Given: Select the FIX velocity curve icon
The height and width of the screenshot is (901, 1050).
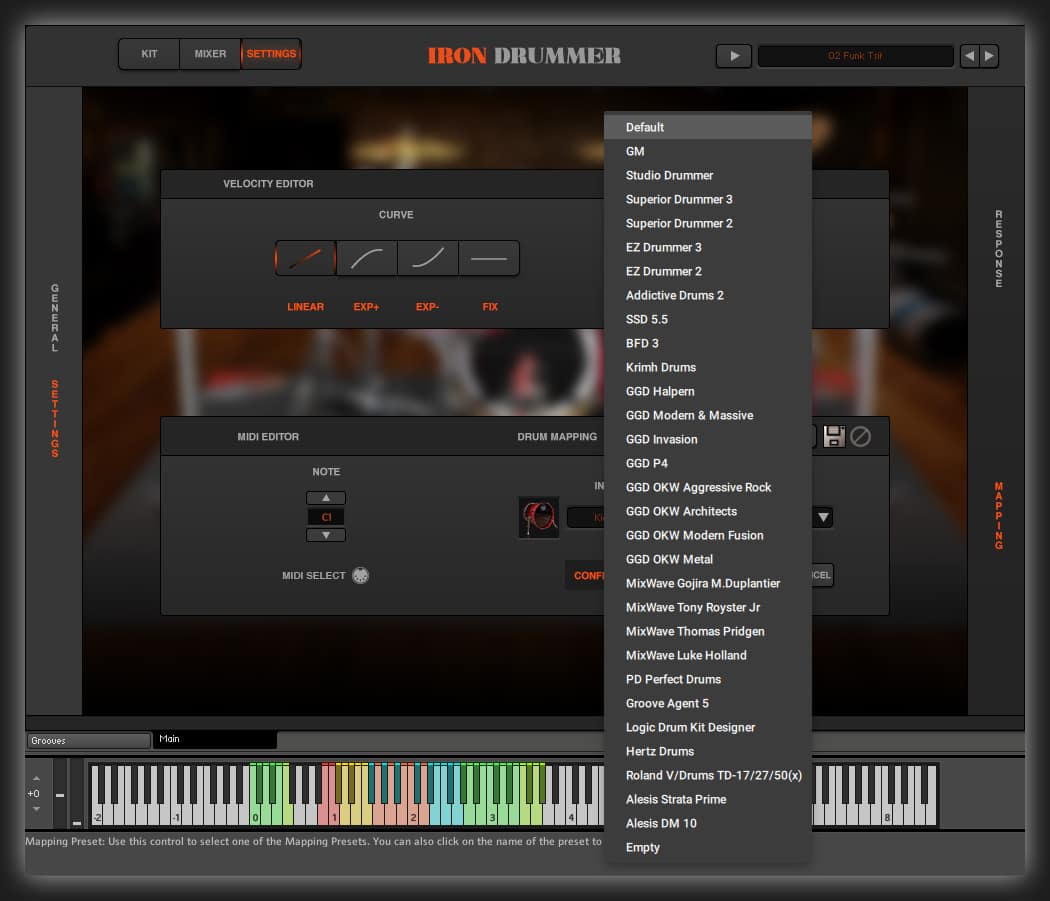Looking at the screenshot, I should click(489, 258).
